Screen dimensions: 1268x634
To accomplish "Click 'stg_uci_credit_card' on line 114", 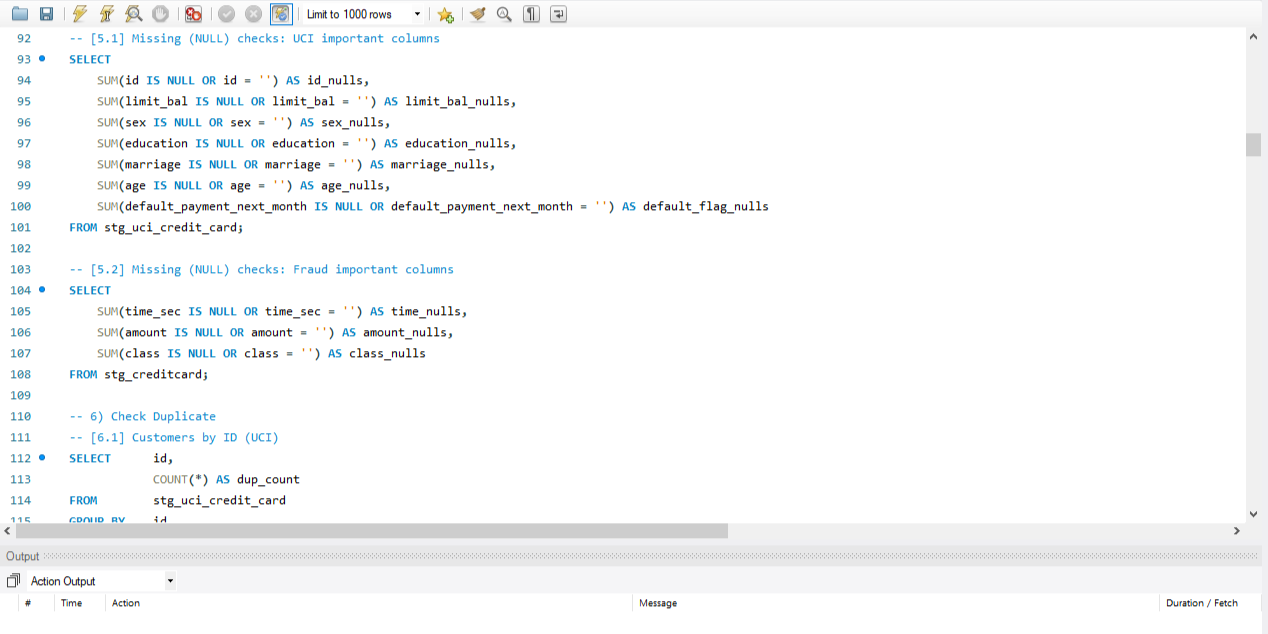I will click(219, 500).
